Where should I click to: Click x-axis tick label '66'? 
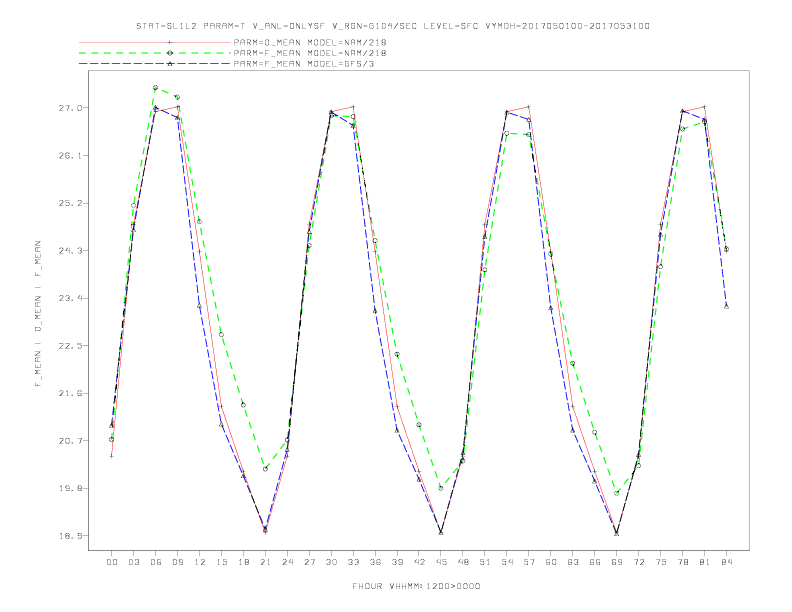click(595, 562)
